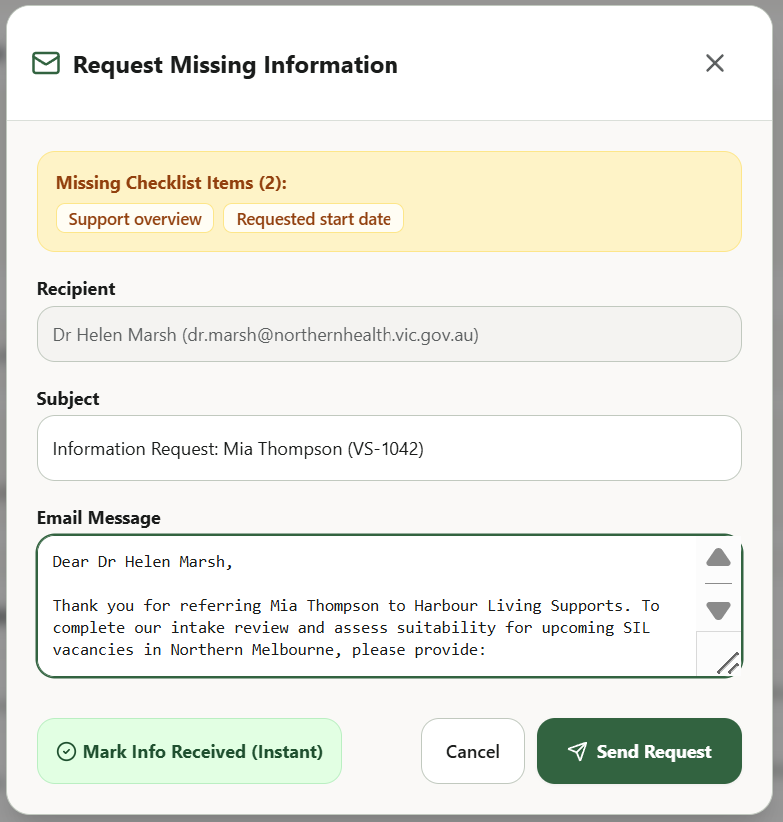
Task: Click the text area resize handle
Action: pyautogui.click(x=727, y=663)
